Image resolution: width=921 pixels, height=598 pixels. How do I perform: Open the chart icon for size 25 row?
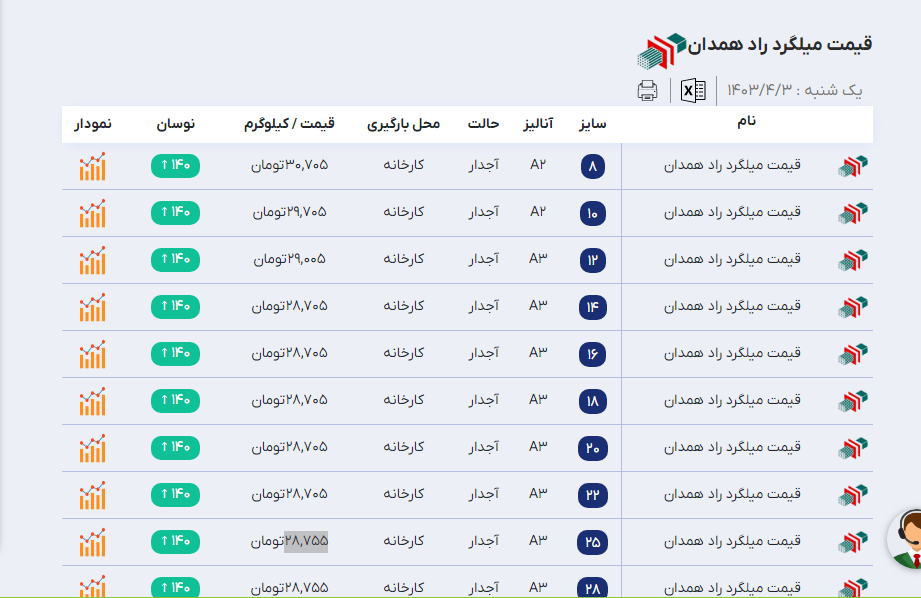click(x=93, y=542)
